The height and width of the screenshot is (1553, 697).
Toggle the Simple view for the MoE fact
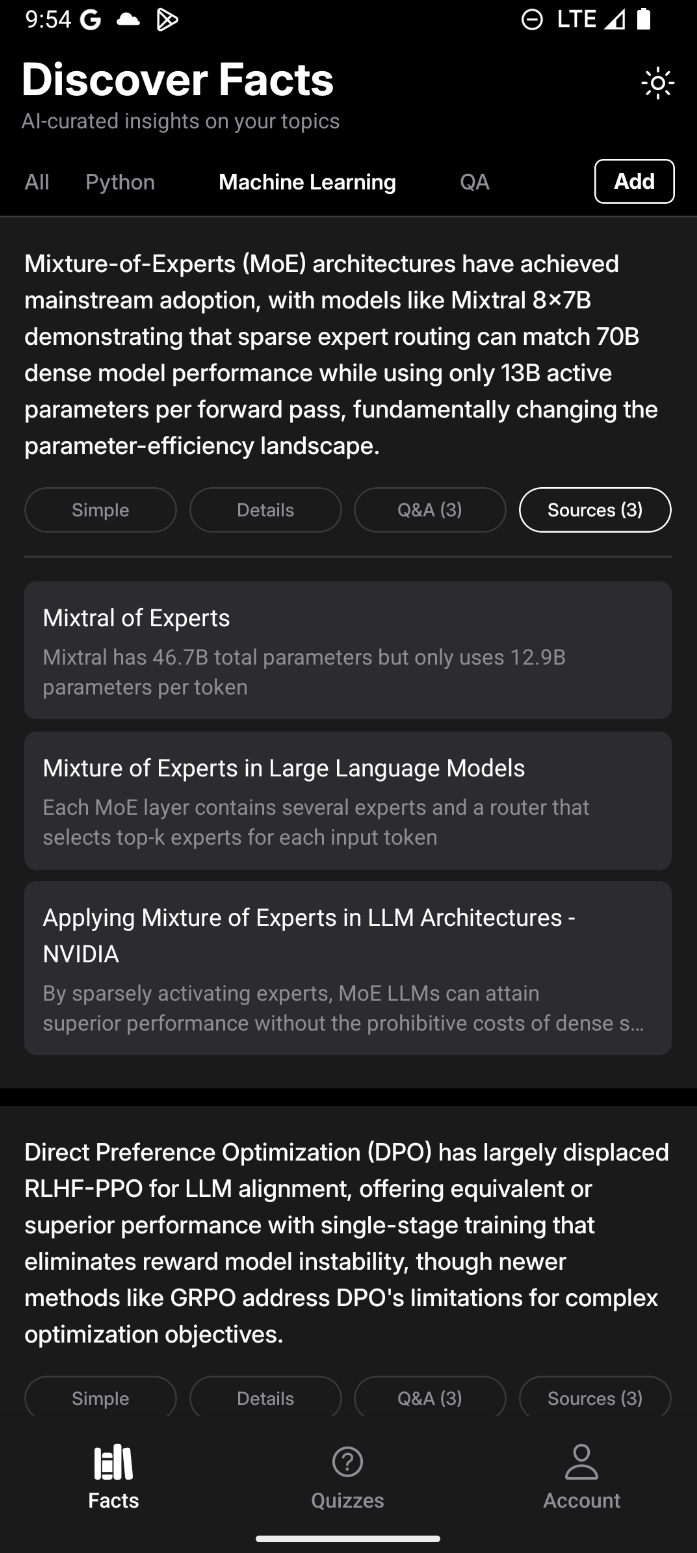point(100,510)
